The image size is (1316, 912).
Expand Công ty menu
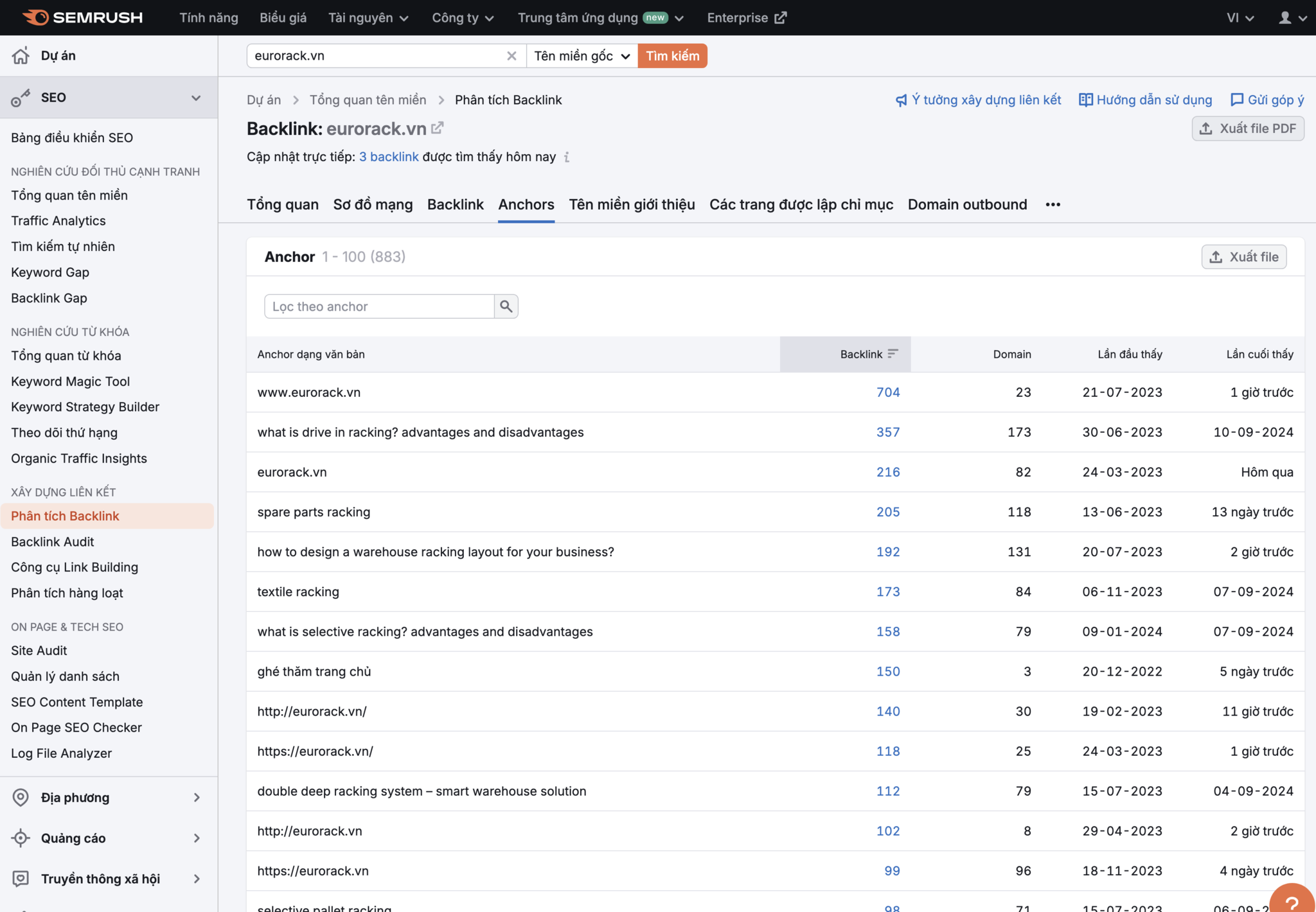tap(463, 17)
